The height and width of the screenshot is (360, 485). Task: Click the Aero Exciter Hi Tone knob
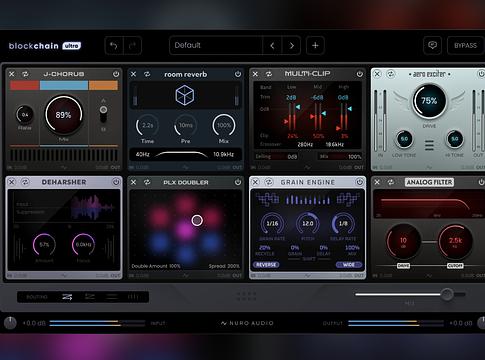tap(455, 139)
